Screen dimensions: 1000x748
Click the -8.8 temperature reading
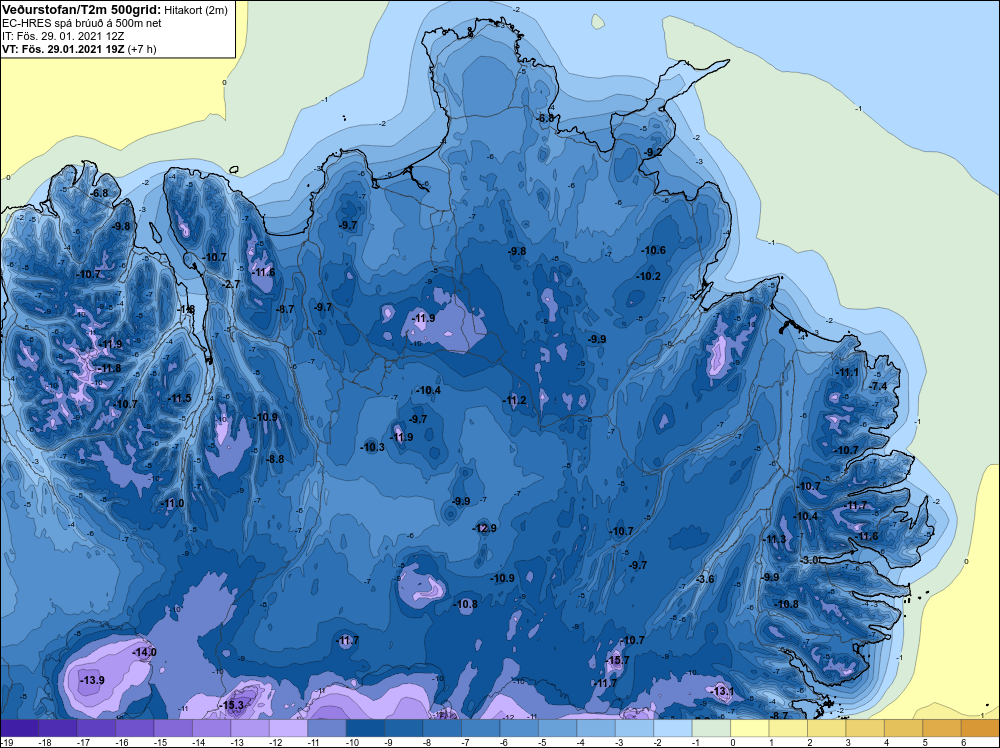point(275,458)
